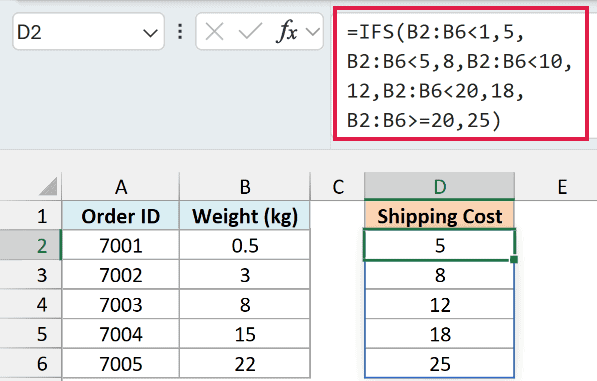
Task: Select cell containing 7001
Action: 120,245
